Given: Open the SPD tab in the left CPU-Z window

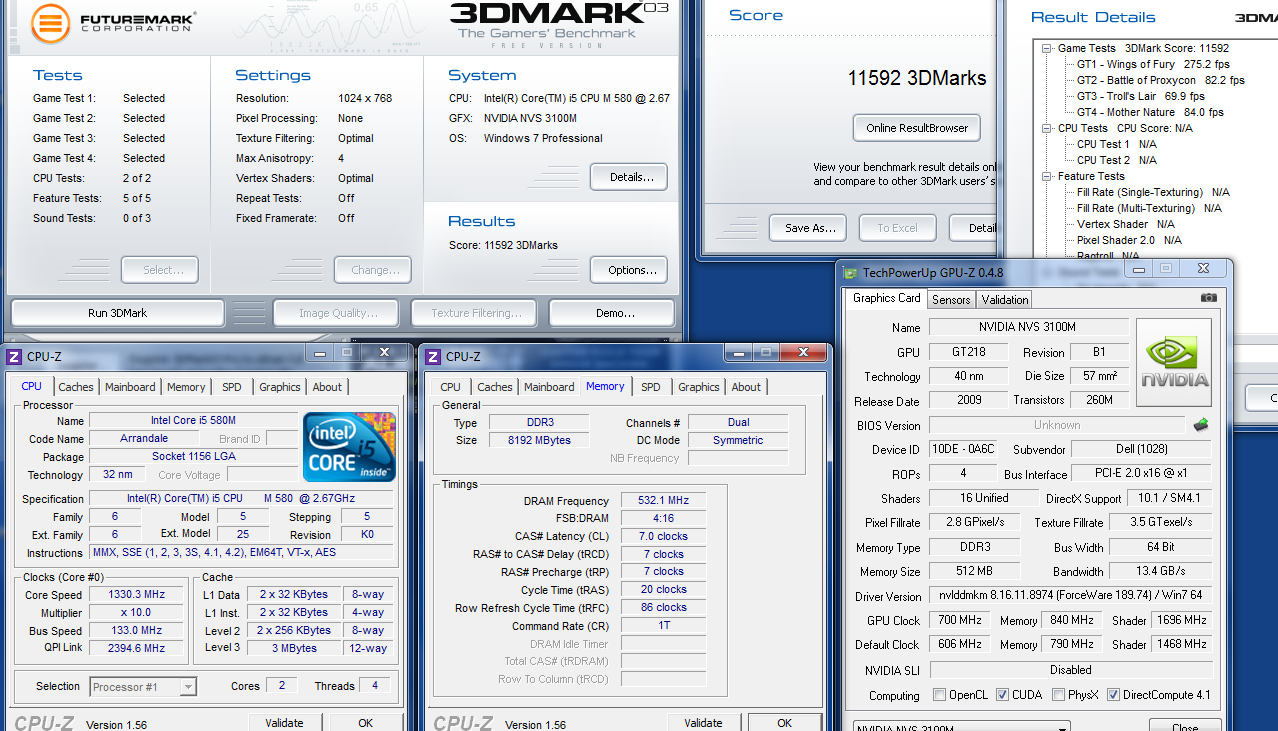Looking at the screenshot, I should tap(232, 387).
